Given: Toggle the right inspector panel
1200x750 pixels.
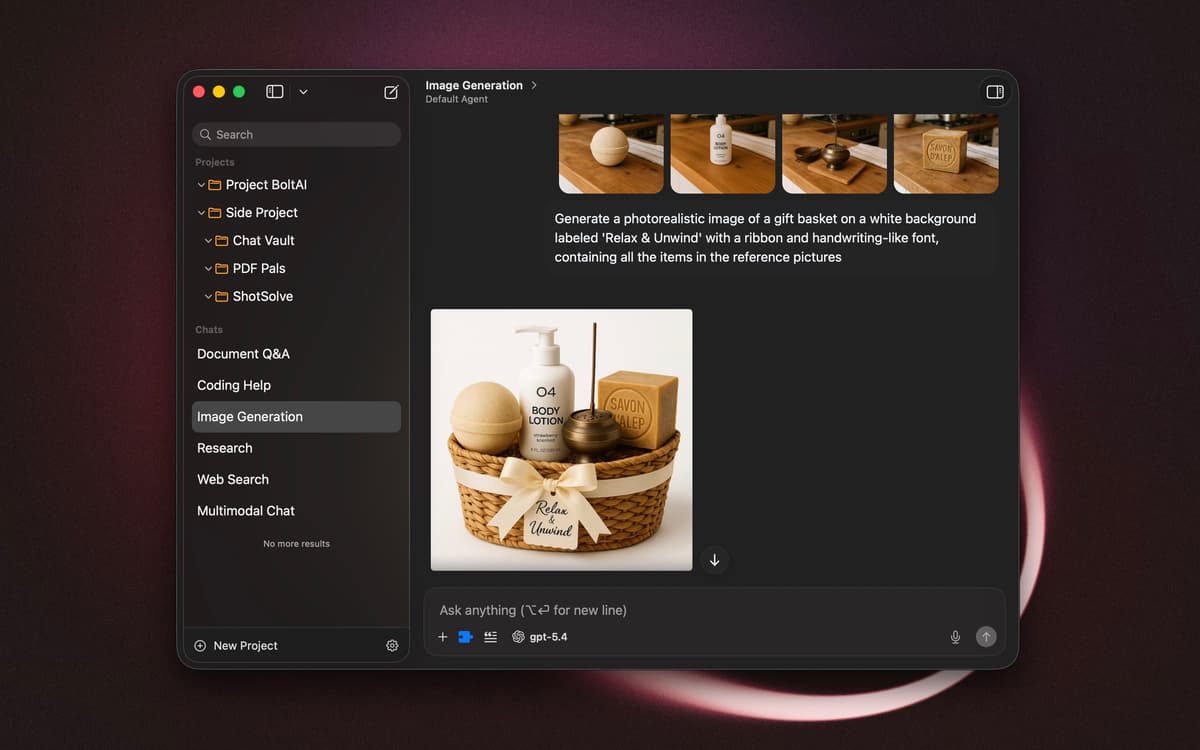Looking at the screenshot, I should 994,92.
